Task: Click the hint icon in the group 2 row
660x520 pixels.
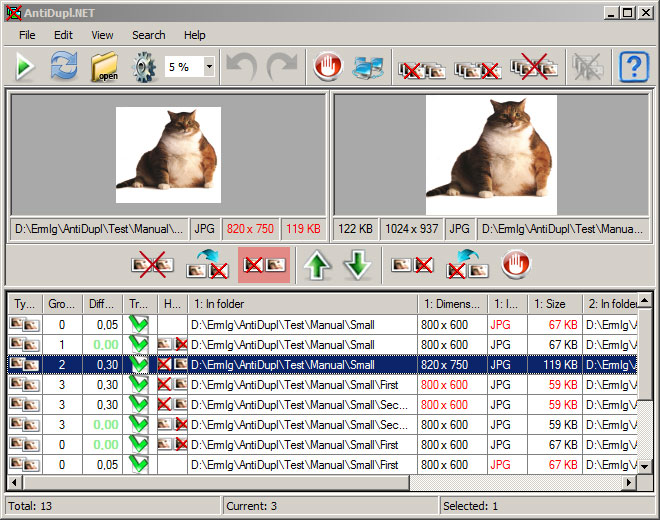Action: coord(172,365)
